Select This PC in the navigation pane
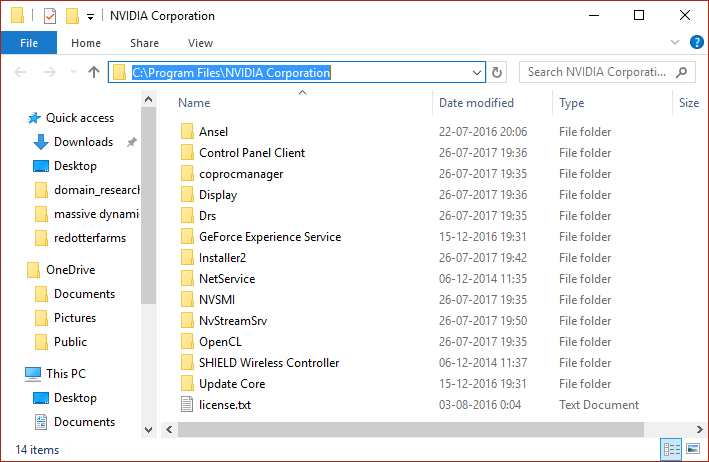The height and width of the screenshot is (462, 709). coord(66,373)
